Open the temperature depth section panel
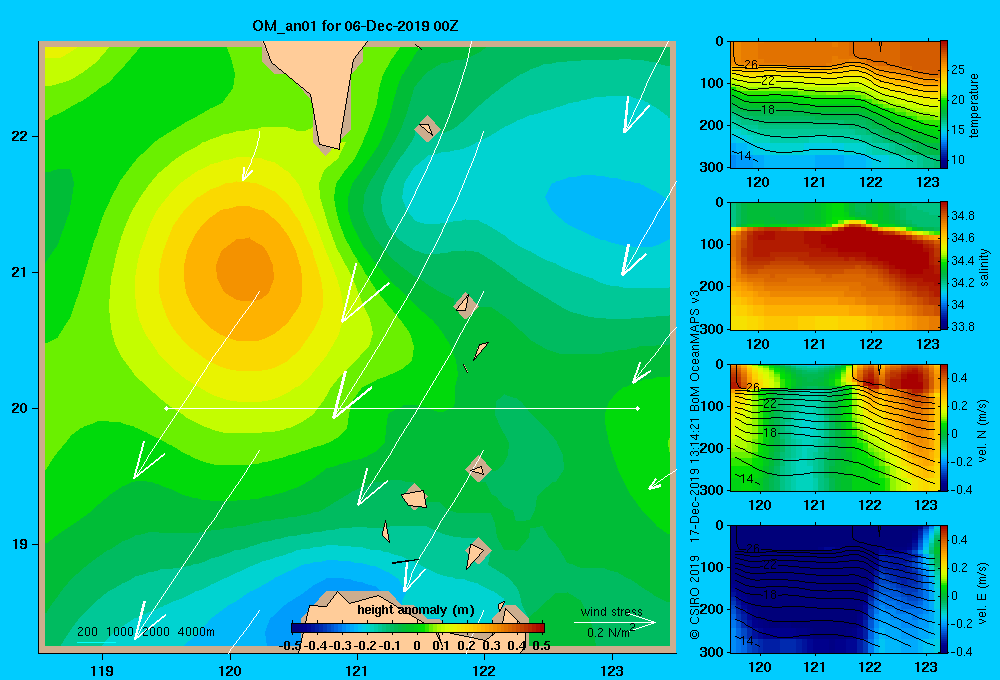 tap(834, 104)
